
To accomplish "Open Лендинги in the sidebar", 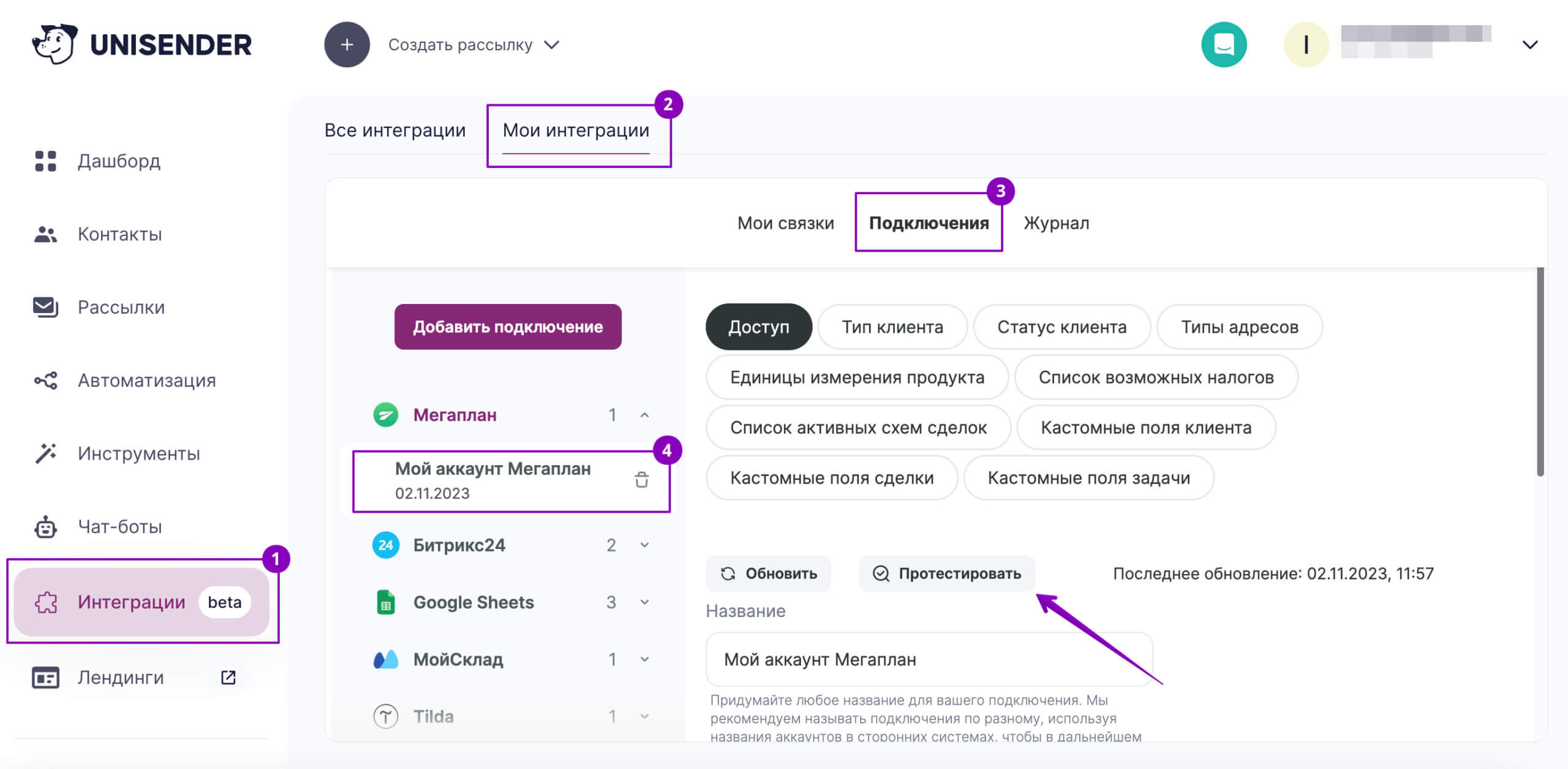I will (x=121, y=678).
